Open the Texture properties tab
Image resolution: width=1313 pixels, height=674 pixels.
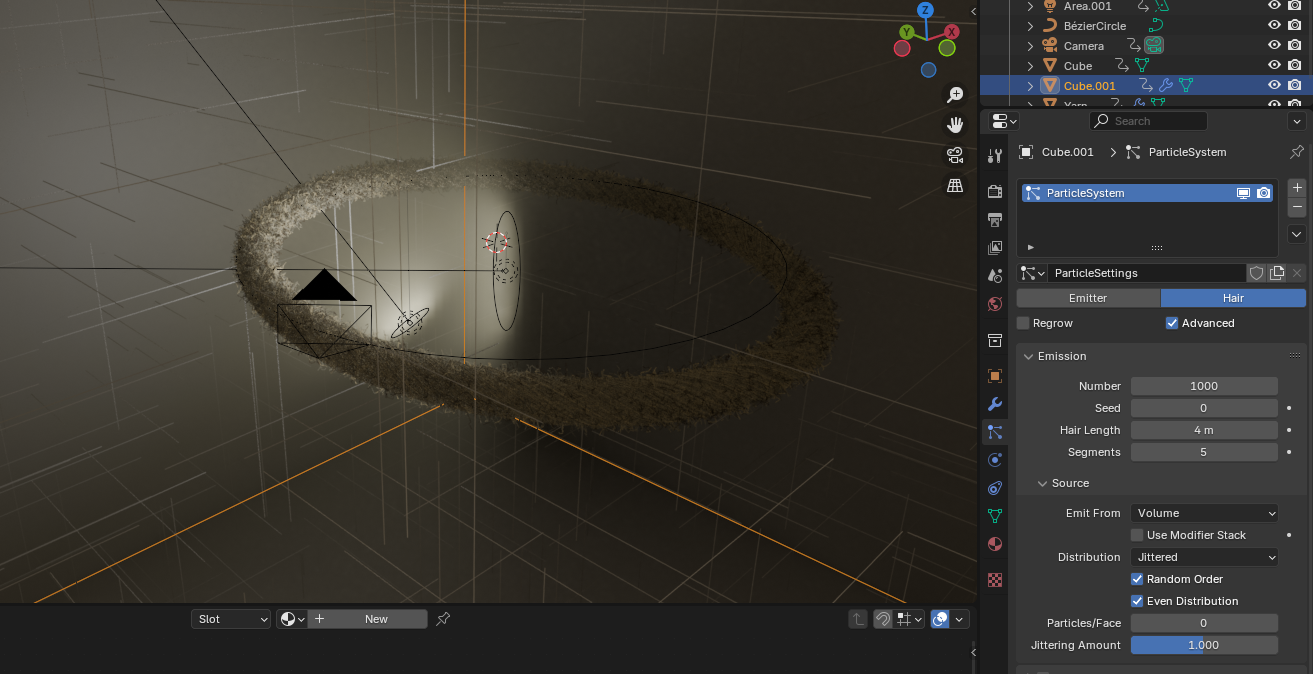994,579
